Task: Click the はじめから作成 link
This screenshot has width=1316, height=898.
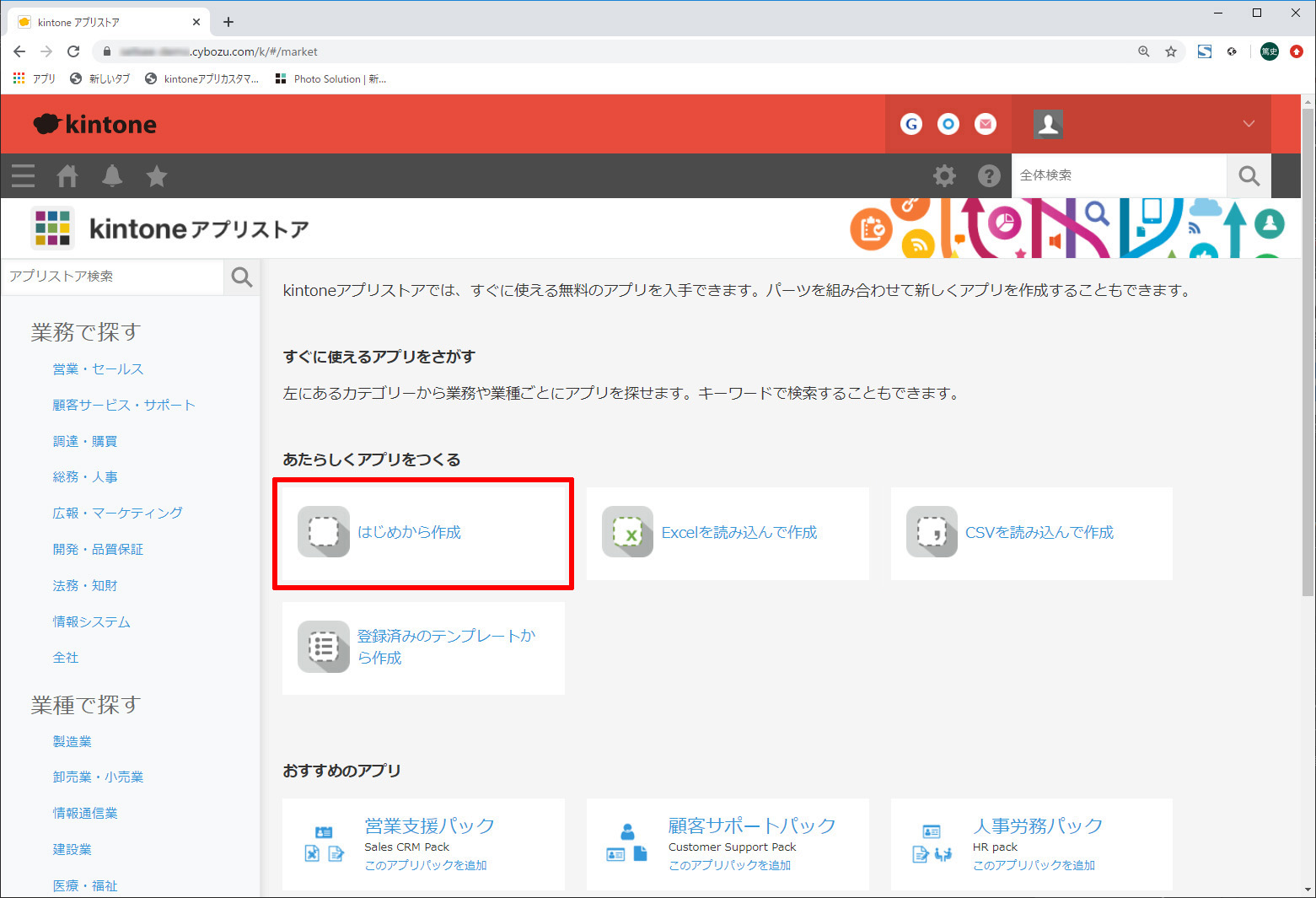Action: [x=409, y=532]
